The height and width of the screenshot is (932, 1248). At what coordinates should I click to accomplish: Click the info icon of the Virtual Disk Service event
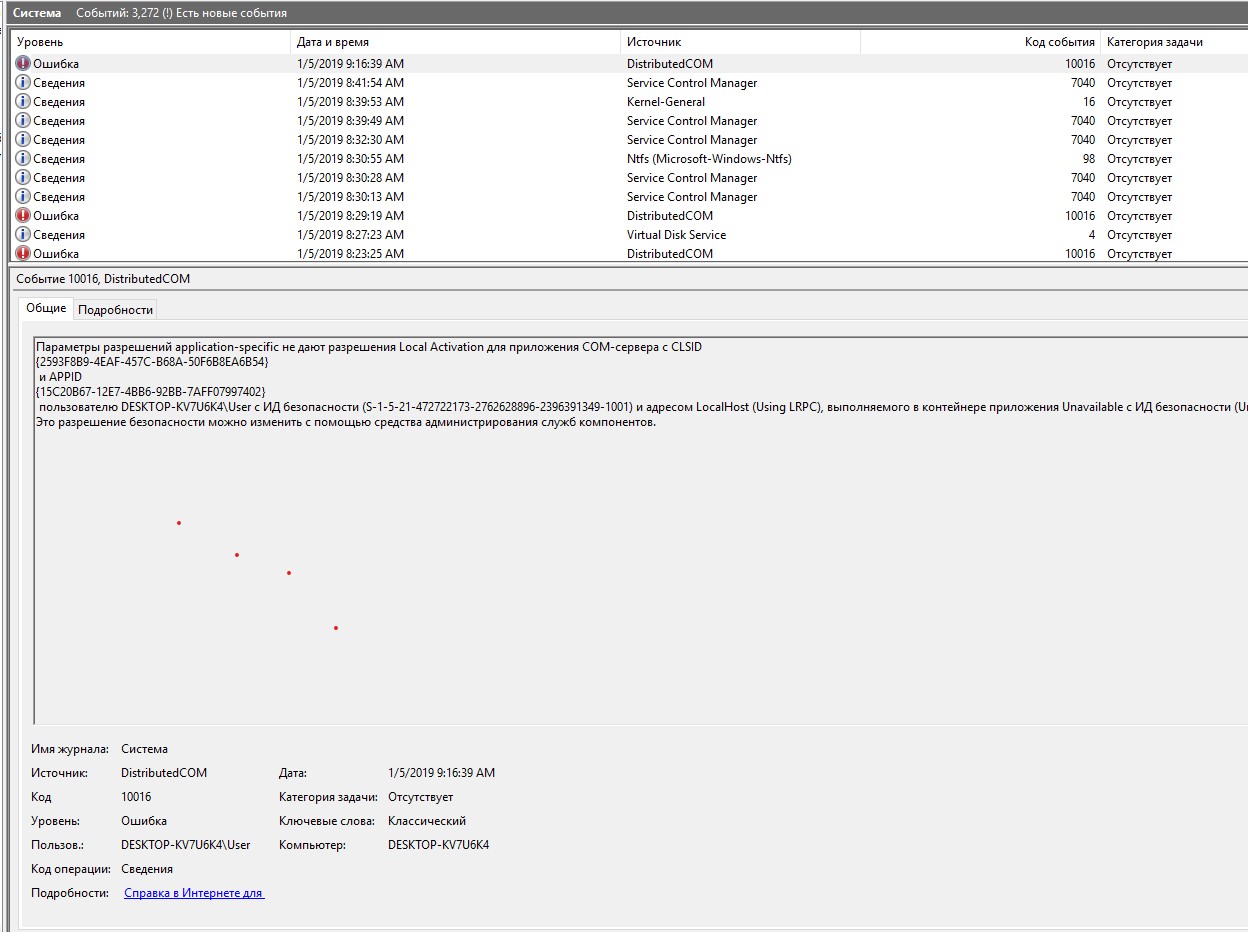[23, 235]
